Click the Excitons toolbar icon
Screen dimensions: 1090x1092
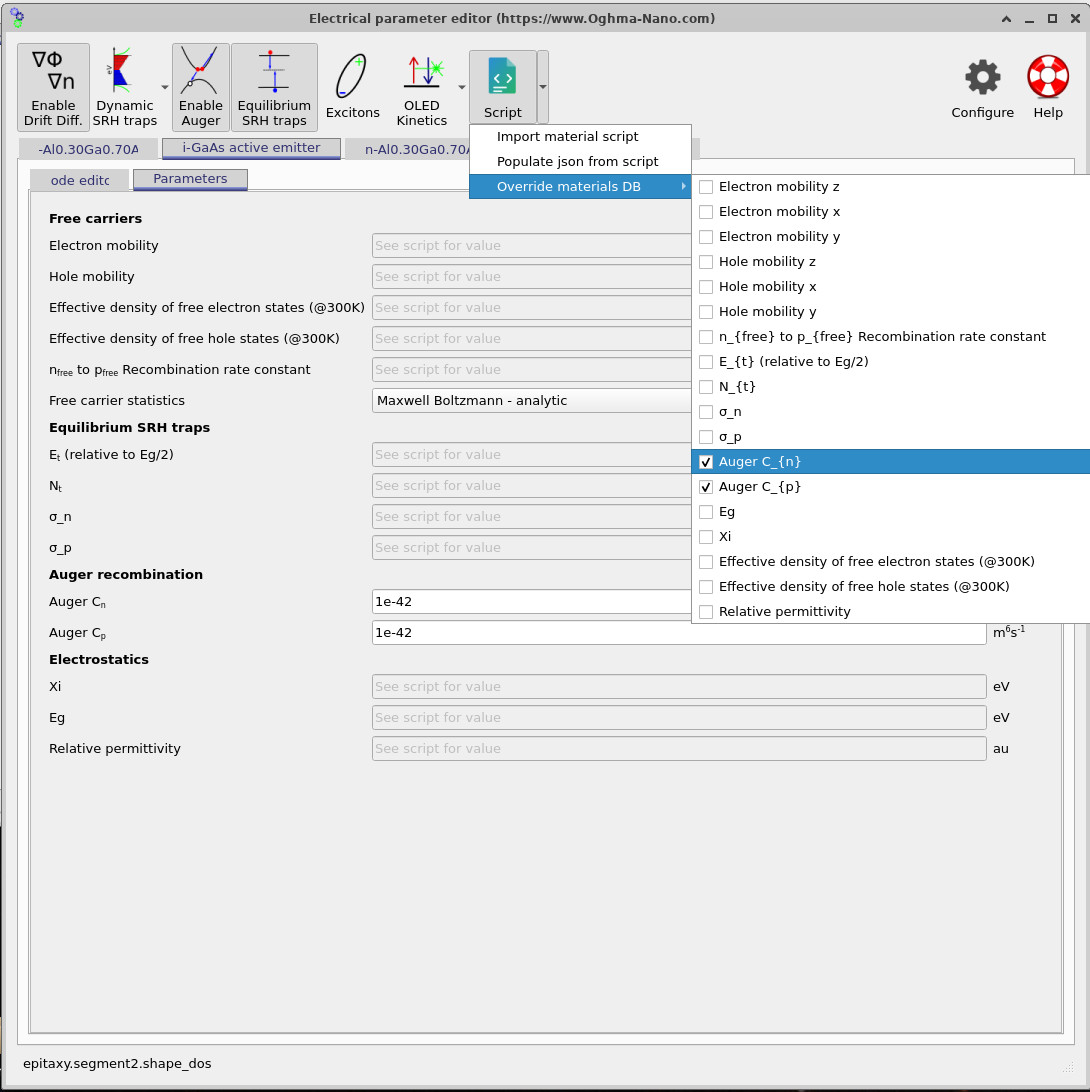pyautogui.click(x=352, y=87)
